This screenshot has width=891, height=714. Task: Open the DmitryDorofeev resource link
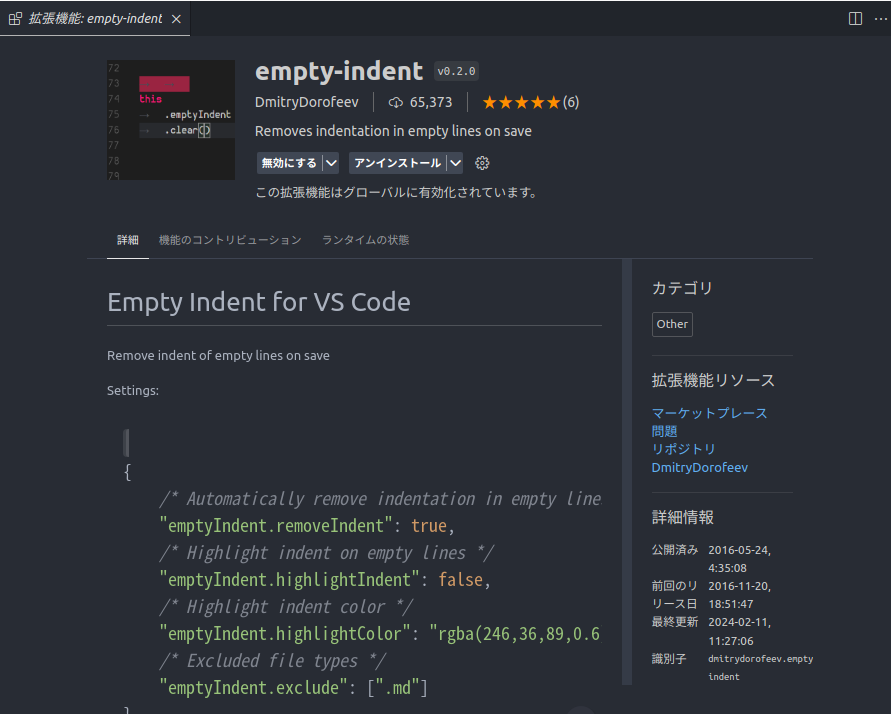click(700, 467)
